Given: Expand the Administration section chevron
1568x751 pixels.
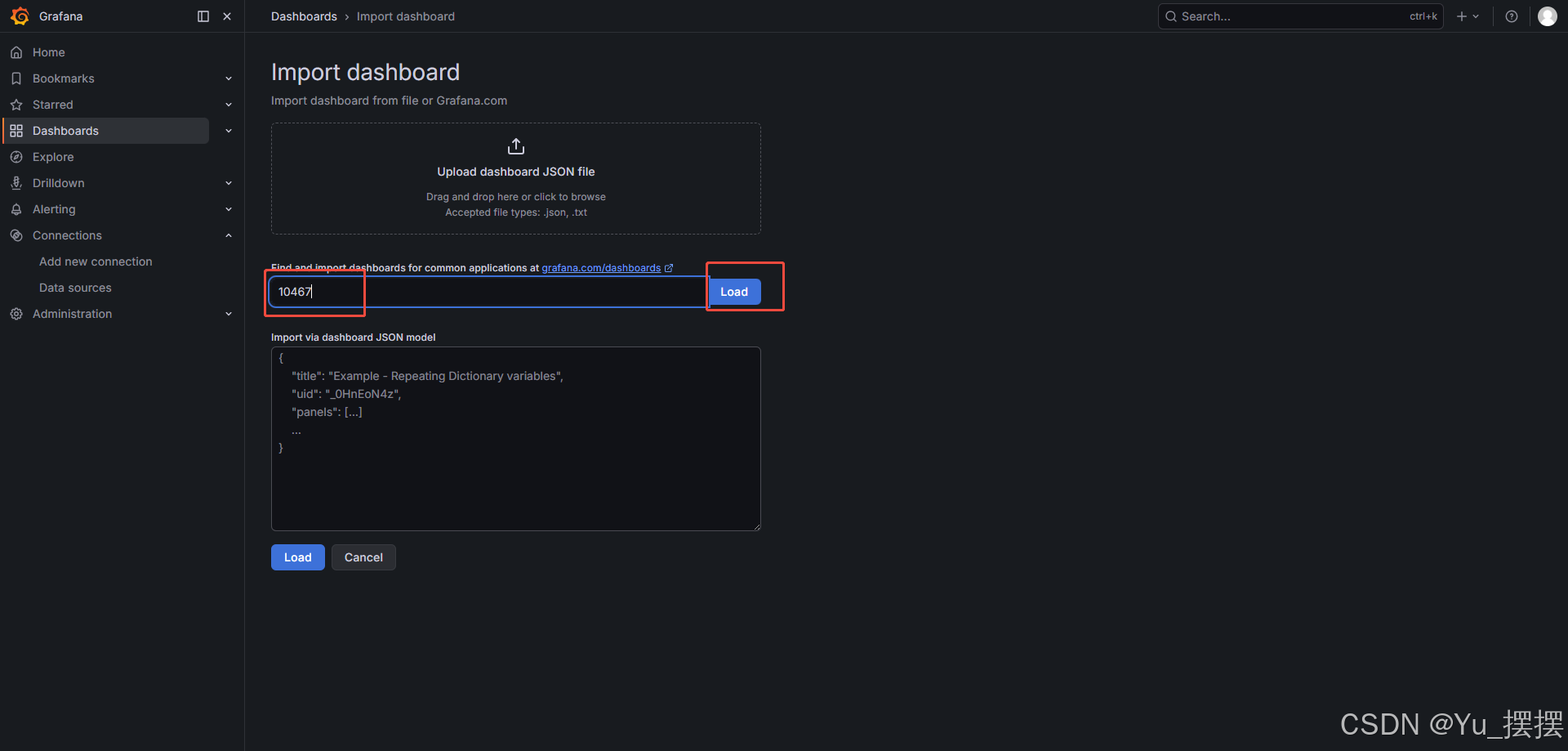Looking at the screenshot, I should click(229, 314).
